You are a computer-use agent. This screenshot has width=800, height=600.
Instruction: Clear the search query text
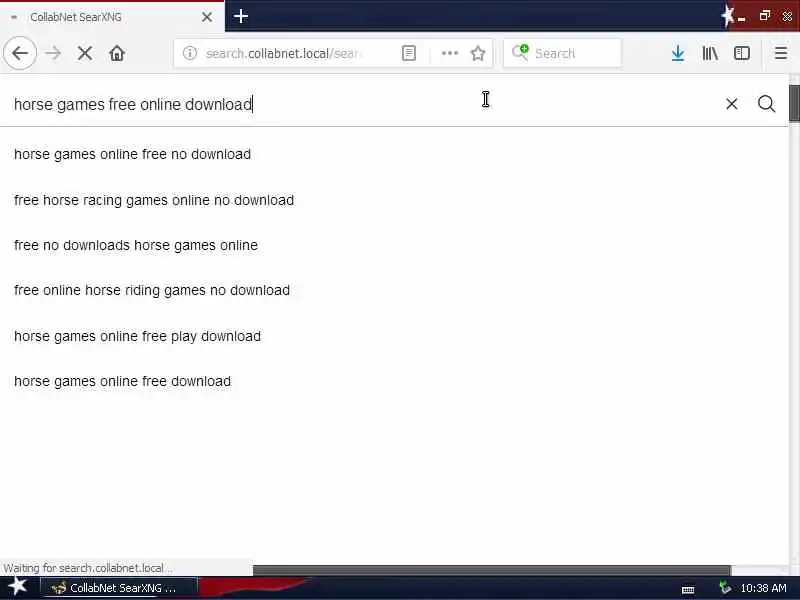tap(732, 104)
